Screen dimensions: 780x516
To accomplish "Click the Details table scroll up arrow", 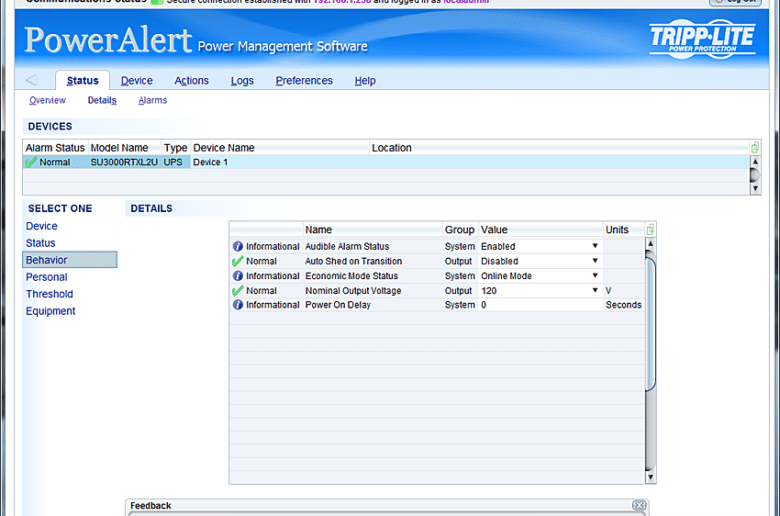I will 650,244.
